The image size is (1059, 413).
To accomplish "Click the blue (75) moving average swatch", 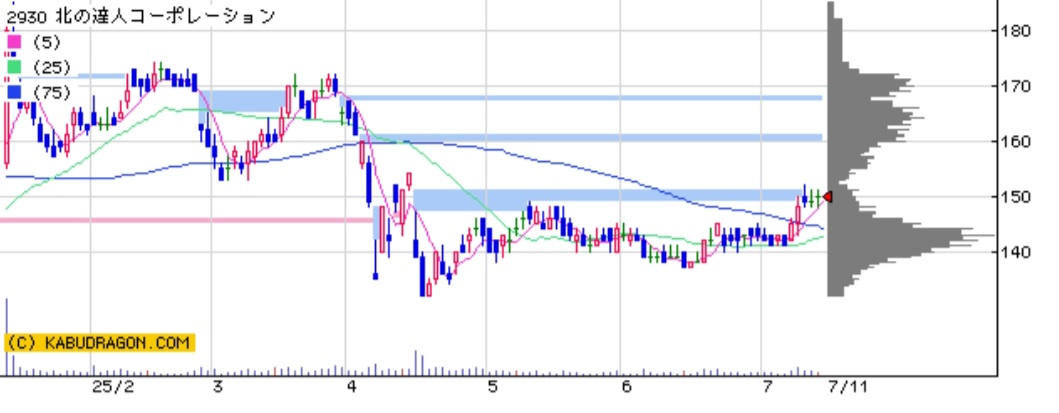I will pos(14,92).
